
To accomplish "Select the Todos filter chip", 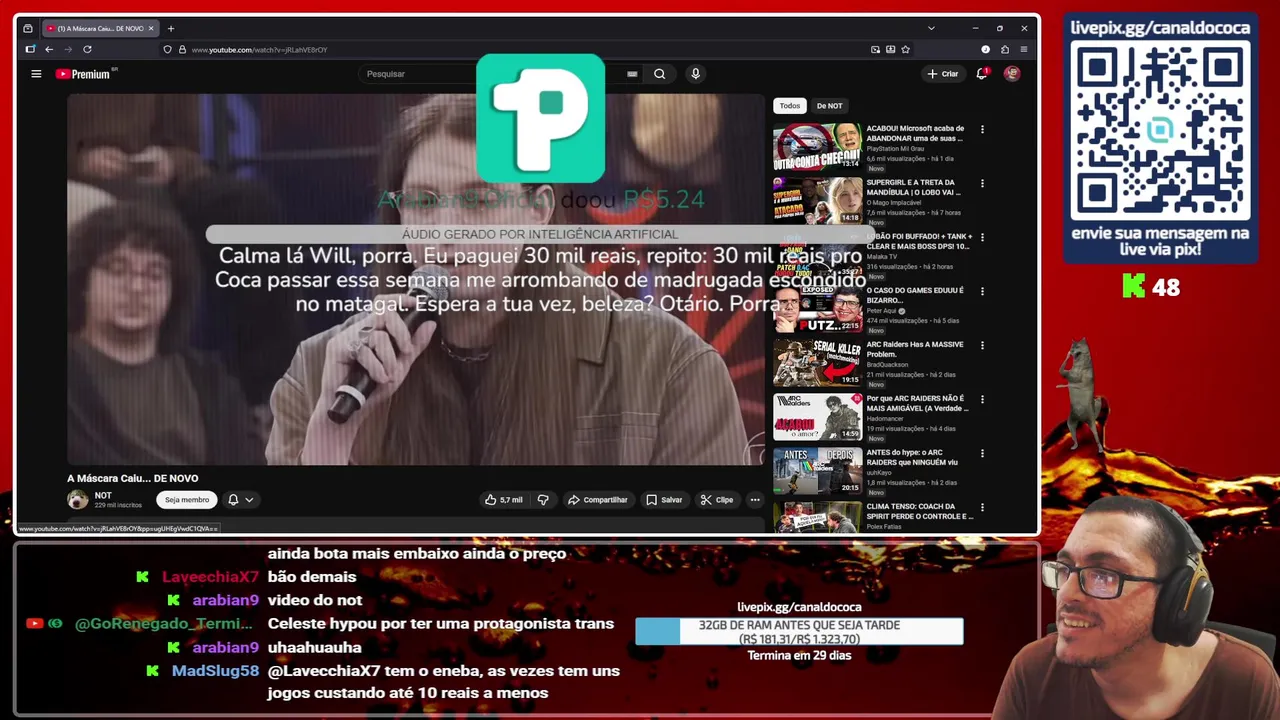I will pyautogui.click(x=790, y=106).
